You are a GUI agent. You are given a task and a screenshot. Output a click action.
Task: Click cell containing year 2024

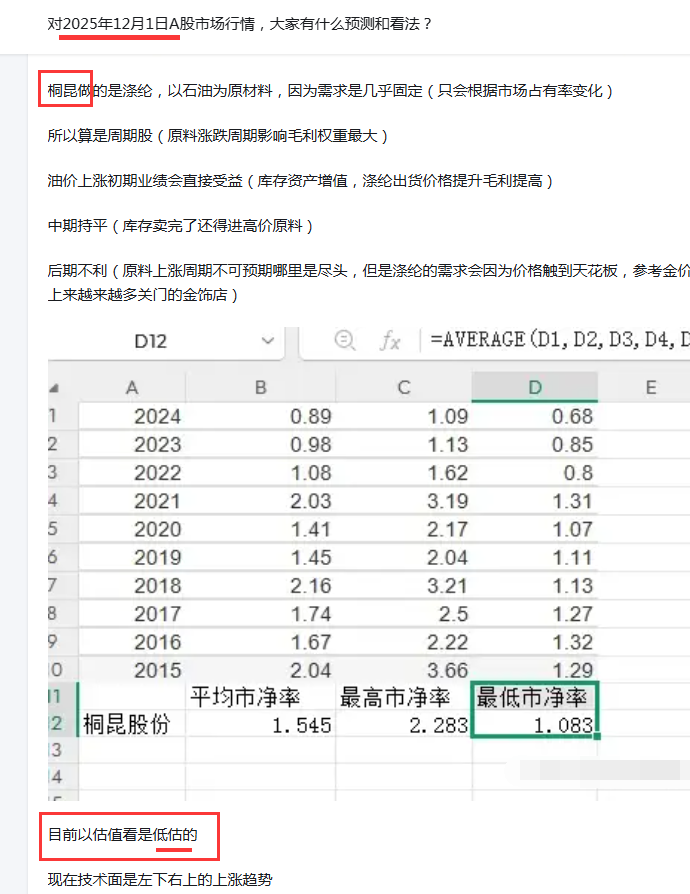coord(132,416)
